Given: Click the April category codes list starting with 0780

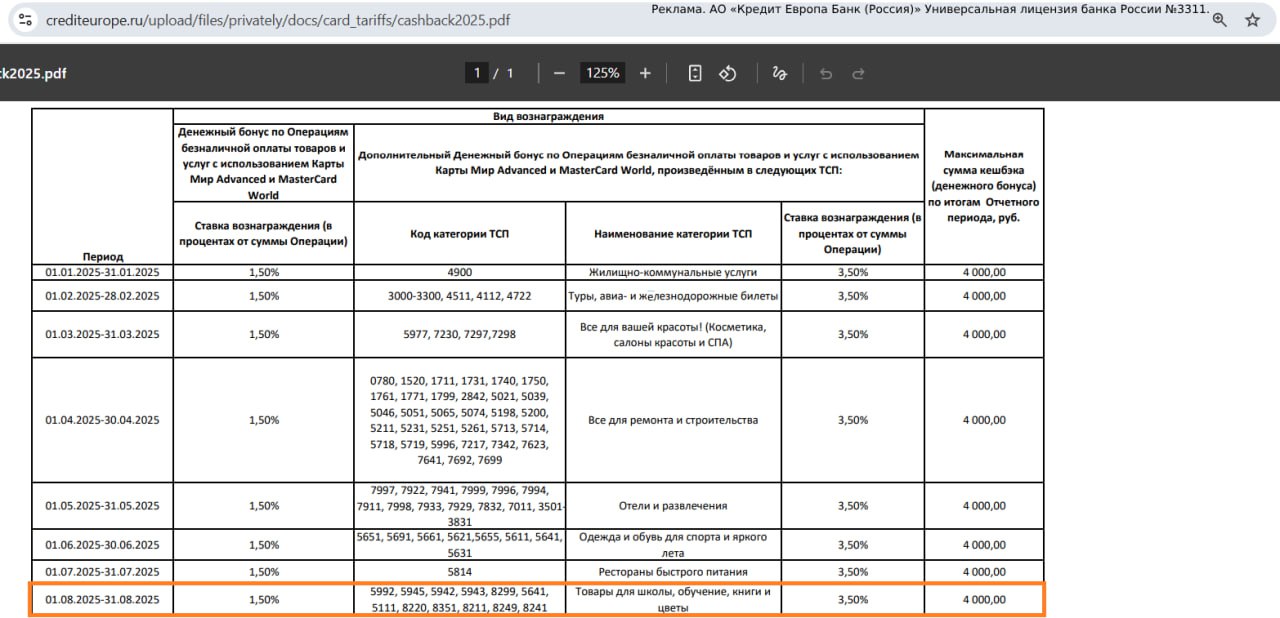Looking at the screenshot, I should click(460, 420).
